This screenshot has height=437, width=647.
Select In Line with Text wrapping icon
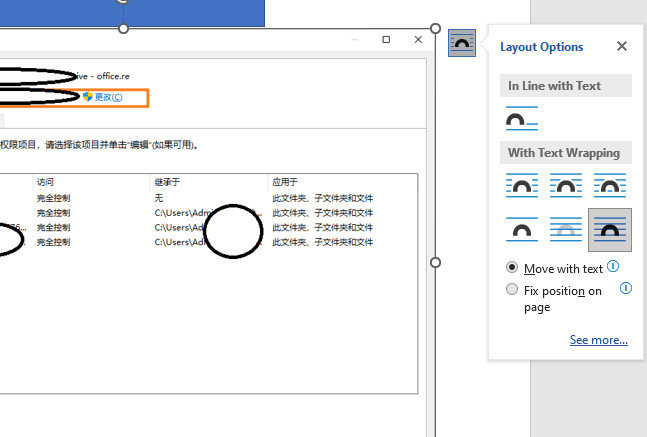coord(522,118)
